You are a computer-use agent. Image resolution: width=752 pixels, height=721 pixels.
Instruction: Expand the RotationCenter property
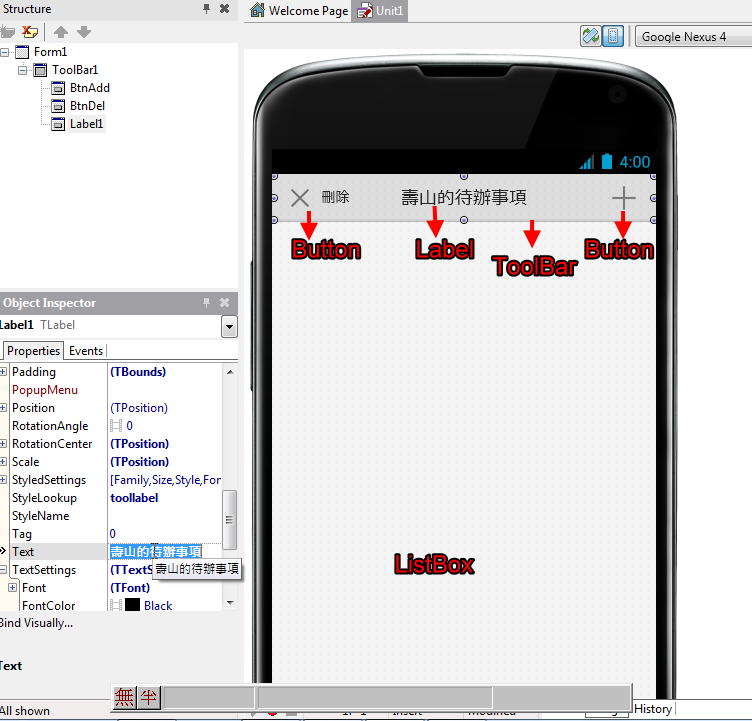point(3,444)
